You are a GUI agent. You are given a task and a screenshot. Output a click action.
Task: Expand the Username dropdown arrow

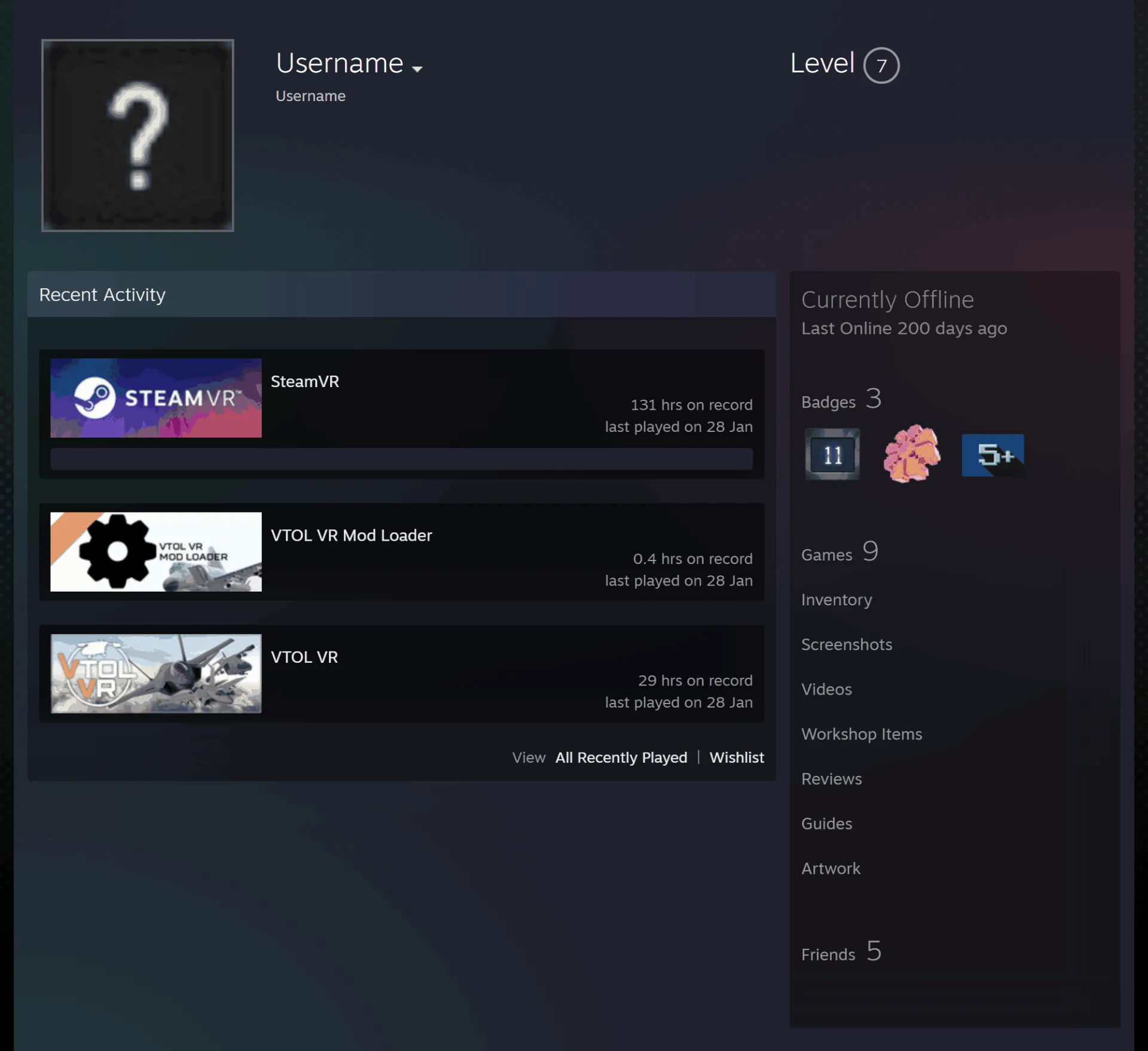[417, 69]
